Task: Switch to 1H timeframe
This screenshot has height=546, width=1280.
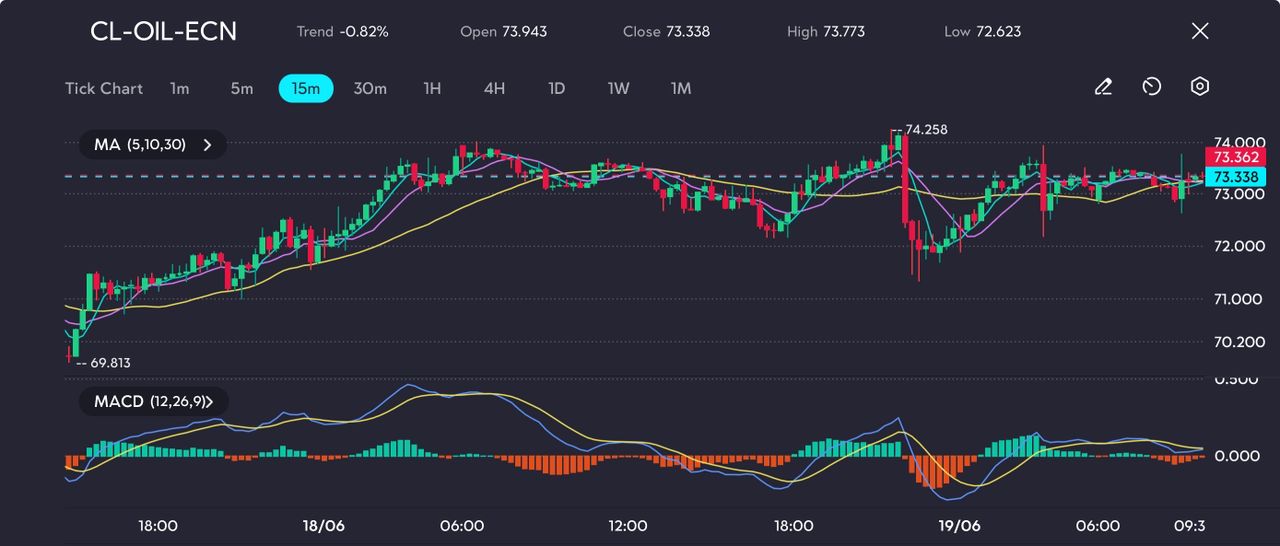Action: click(432, 88)
